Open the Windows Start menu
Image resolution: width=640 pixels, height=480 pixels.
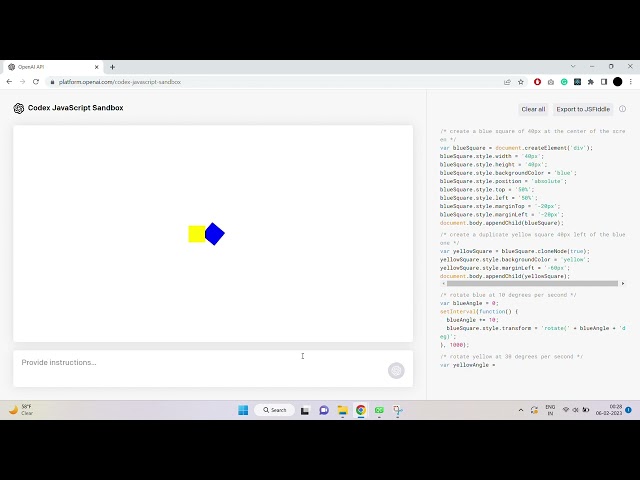point(243,410)
